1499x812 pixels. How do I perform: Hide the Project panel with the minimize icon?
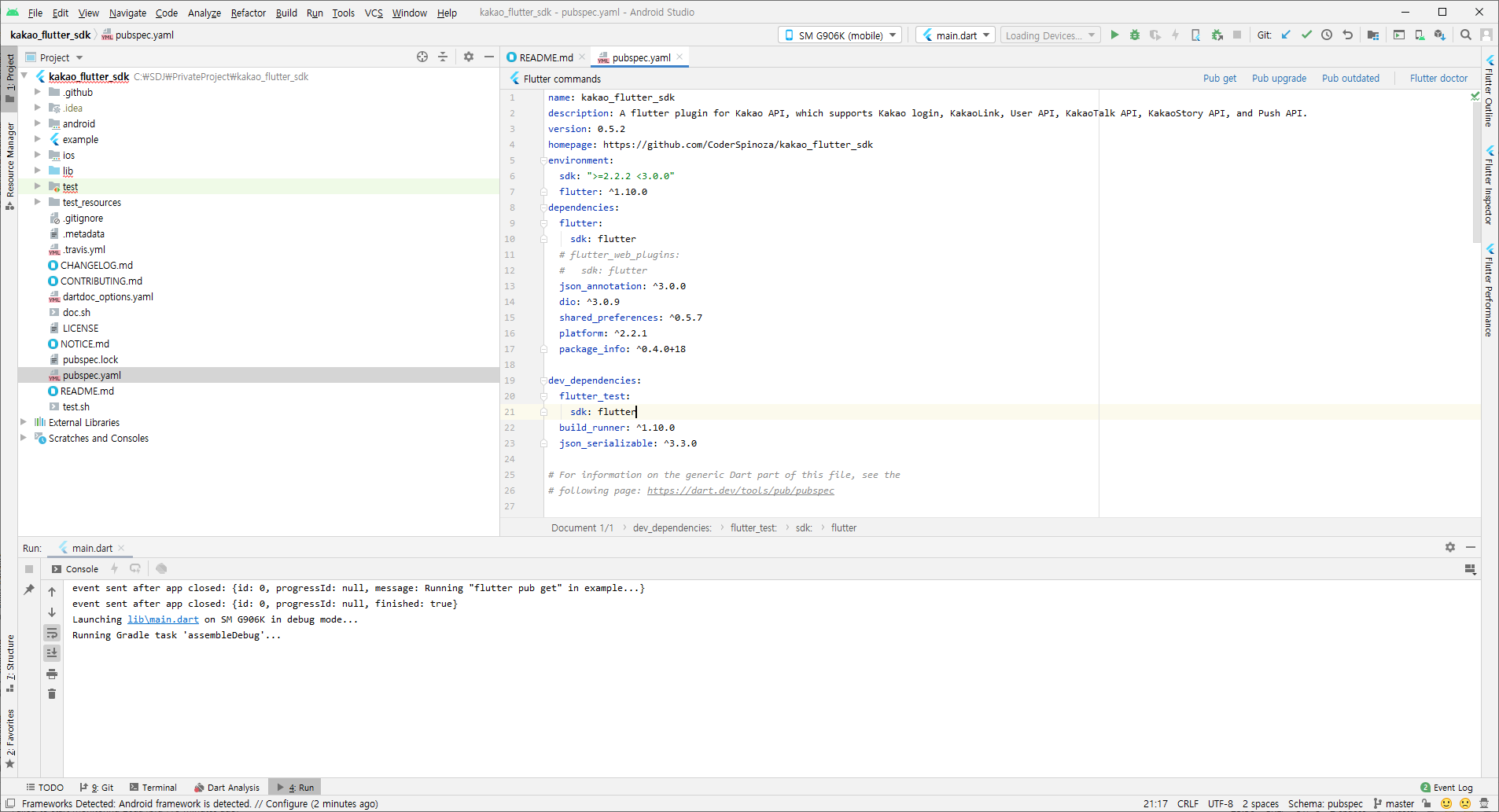tap(489, 57)
